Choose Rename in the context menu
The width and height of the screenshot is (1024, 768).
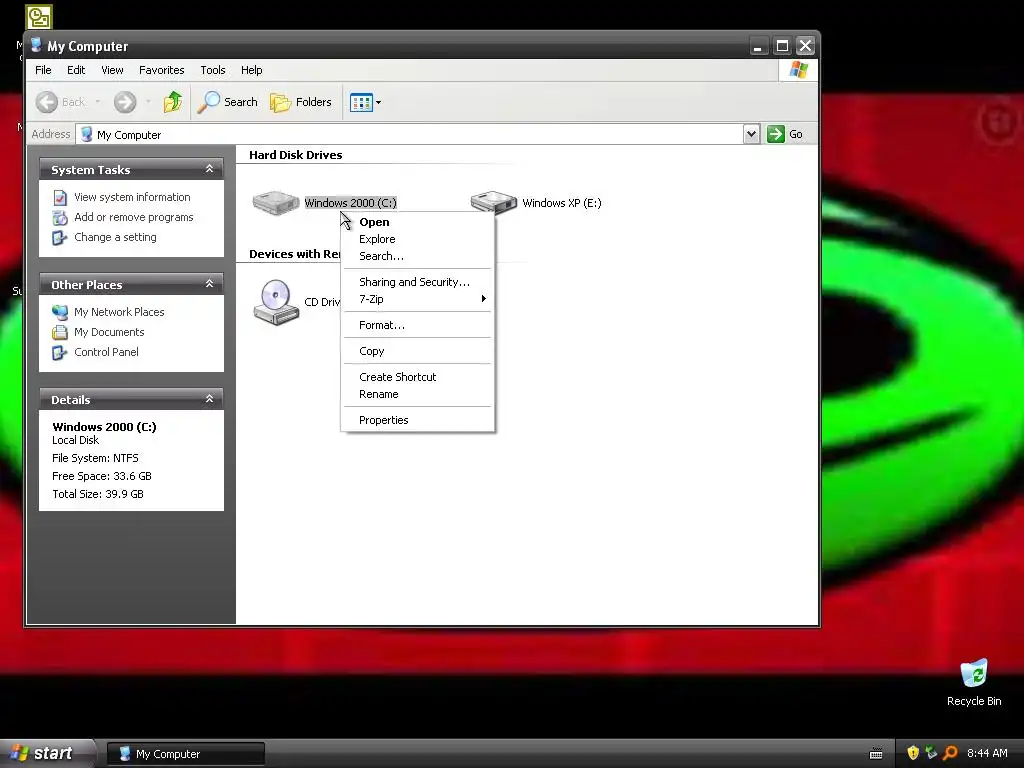(x=417, y=394)
